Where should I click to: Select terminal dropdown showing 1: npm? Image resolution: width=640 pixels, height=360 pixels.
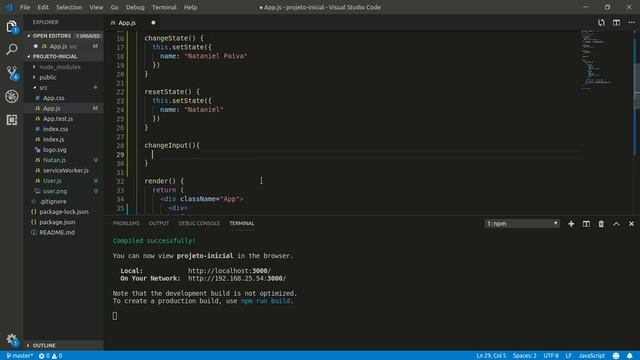(522, 224)
